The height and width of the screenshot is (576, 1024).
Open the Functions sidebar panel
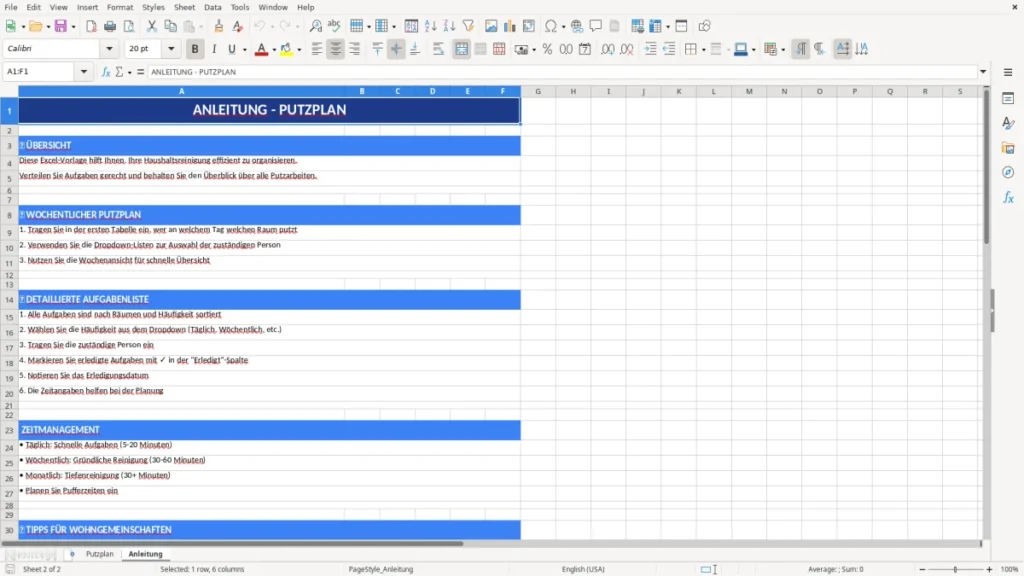[x=1008, y=197]
